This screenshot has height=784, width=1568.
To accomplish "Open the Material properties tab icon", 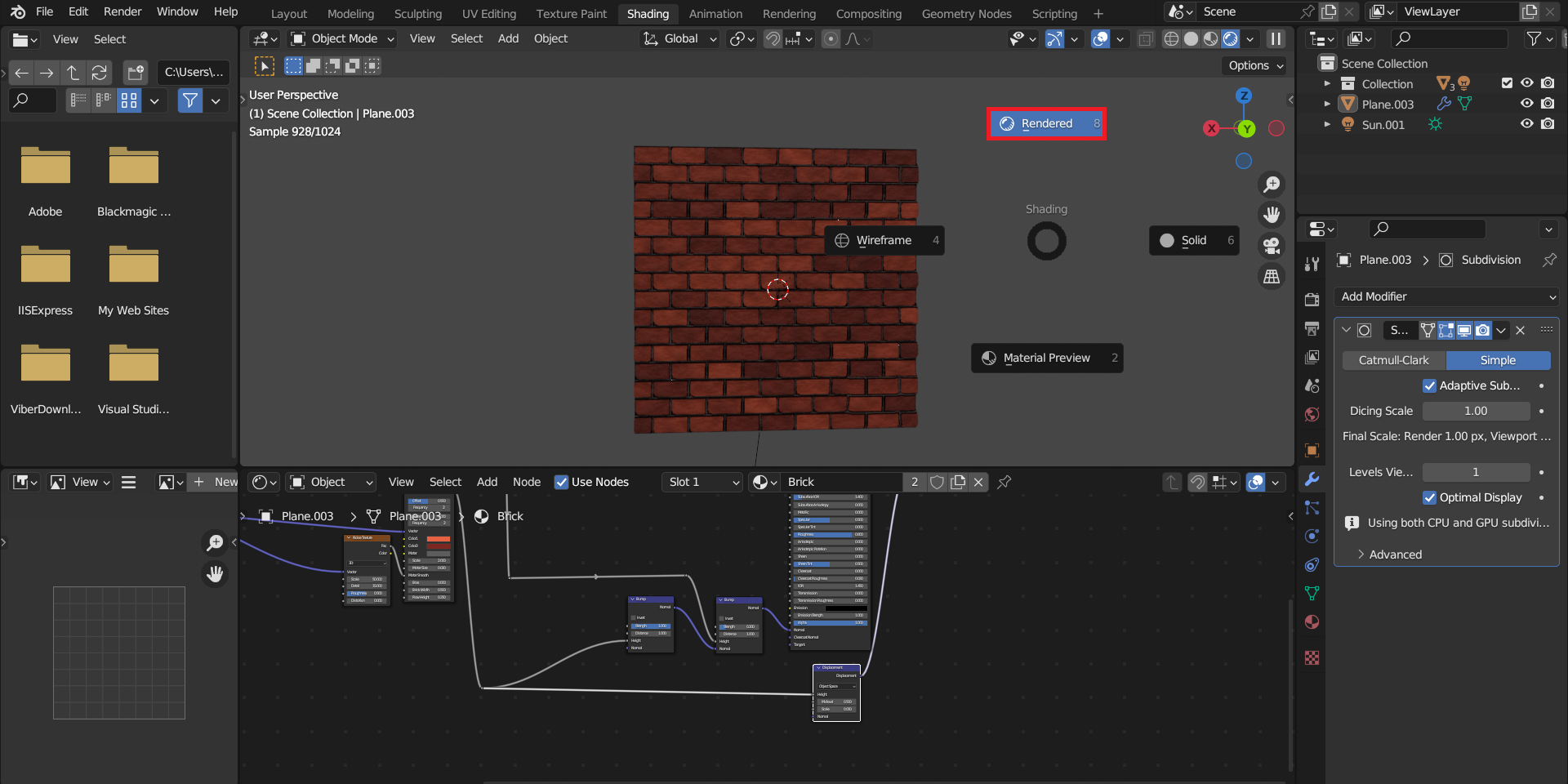I will tap(1312, 622).
